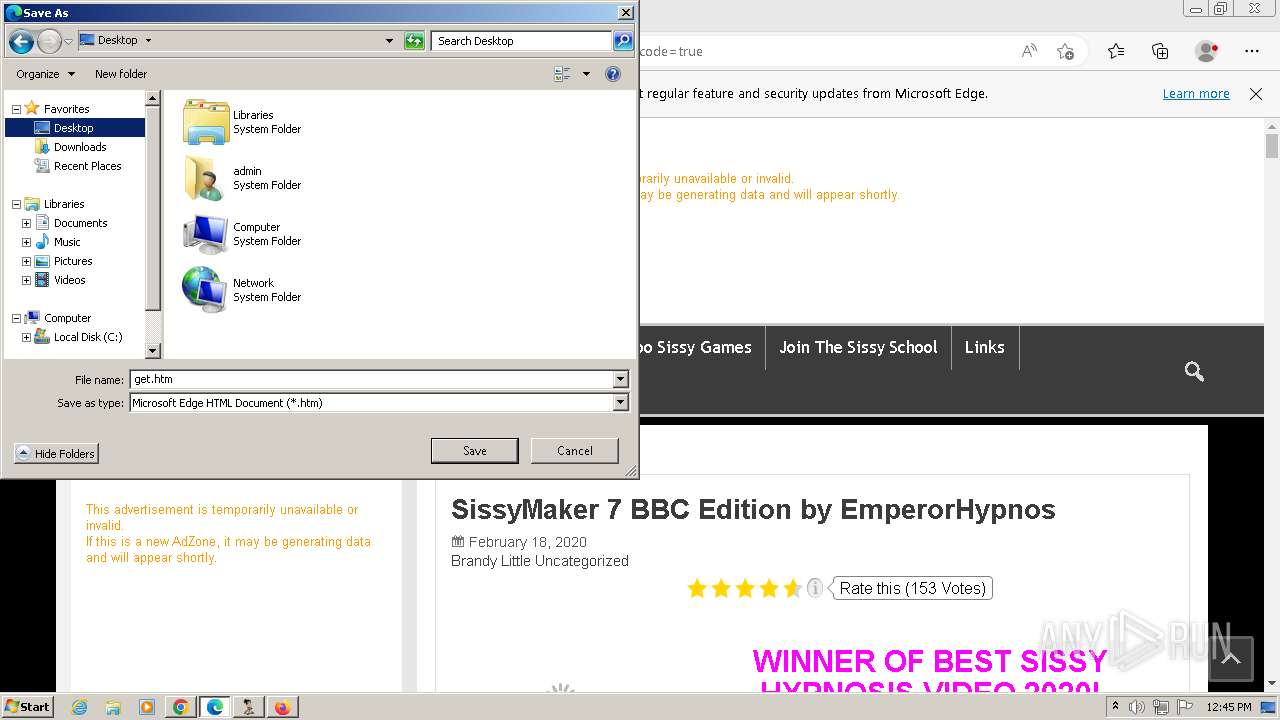Click navigation pane scrollbar down arrow
Viewport: 1280px width, 720px height.
tap(153, 351)
